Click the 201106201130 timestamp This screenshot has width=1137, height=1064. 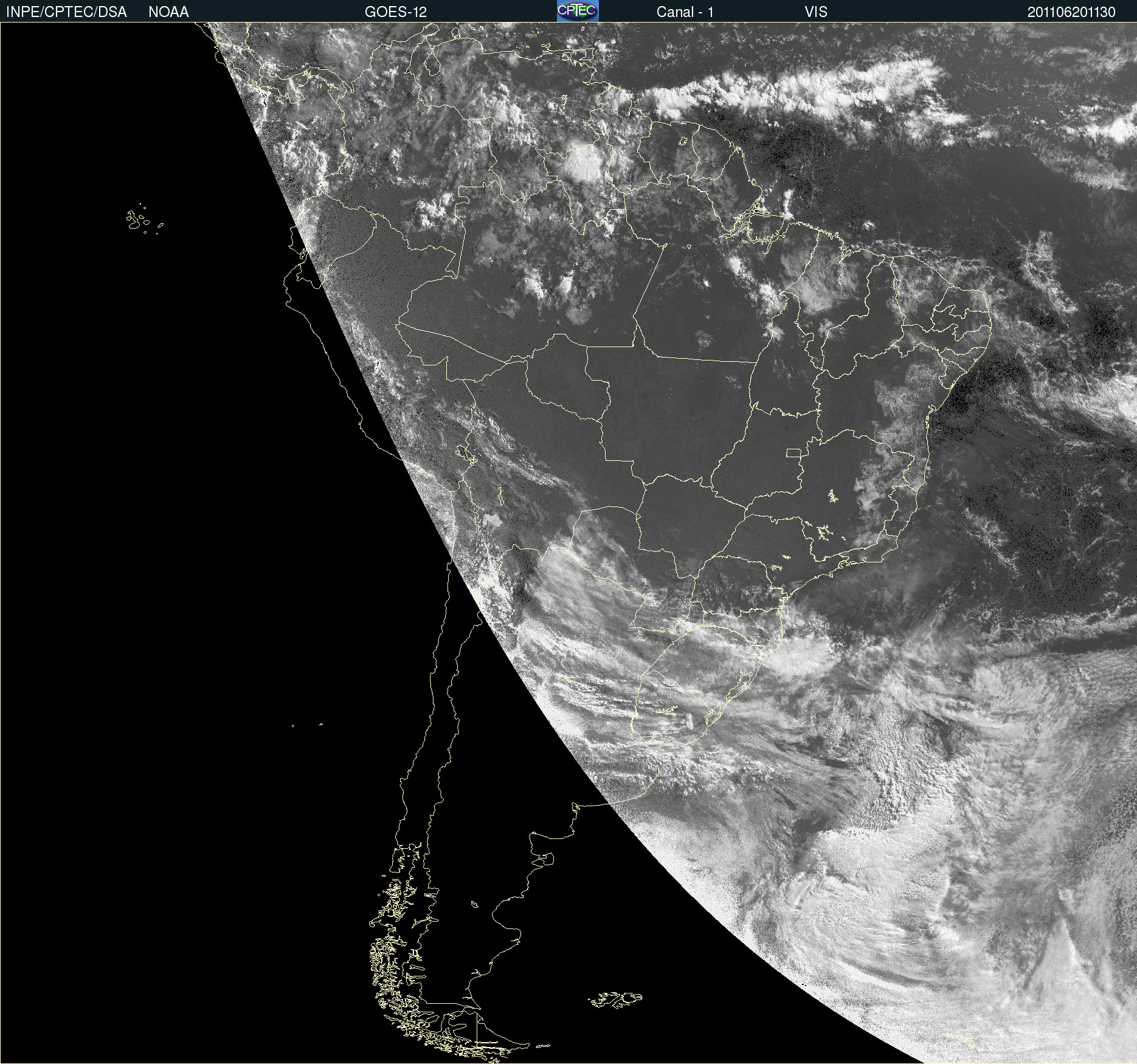coord(1071,12)
